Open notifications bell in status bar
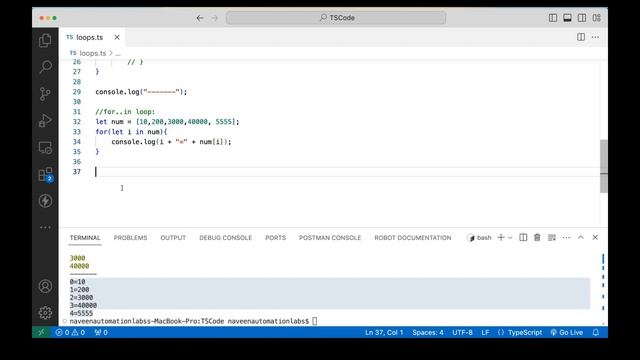Image resolution: width=640 pixels, height=360 pixels. [596, 332]
